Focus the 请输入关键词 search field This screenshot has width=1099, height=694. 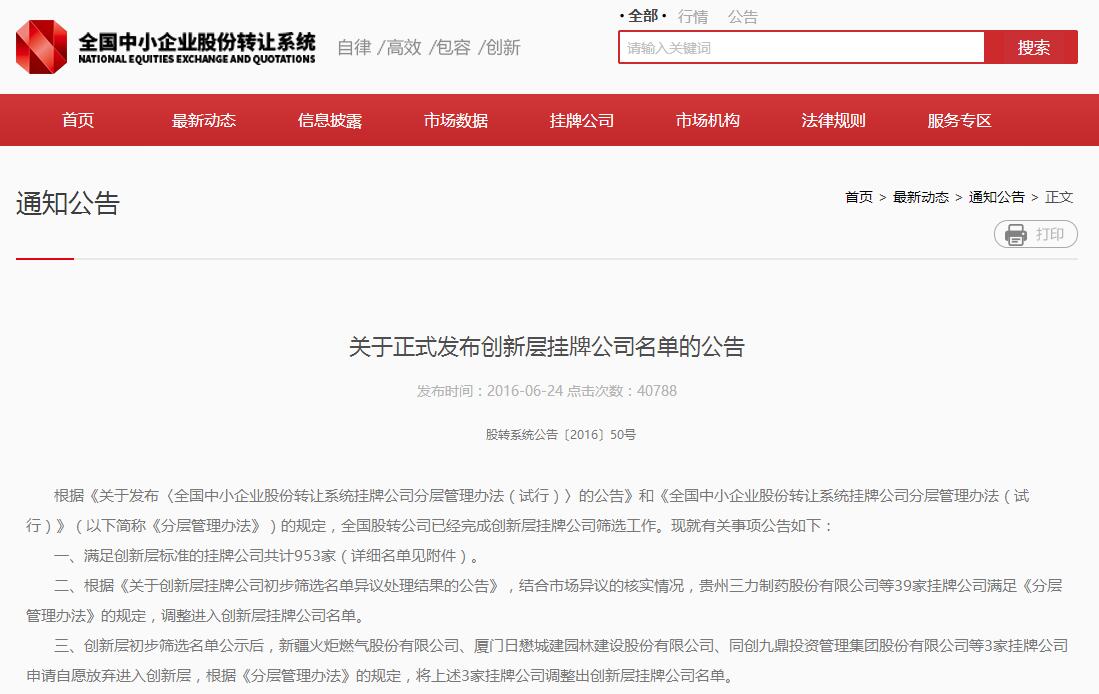pos(802,47)
